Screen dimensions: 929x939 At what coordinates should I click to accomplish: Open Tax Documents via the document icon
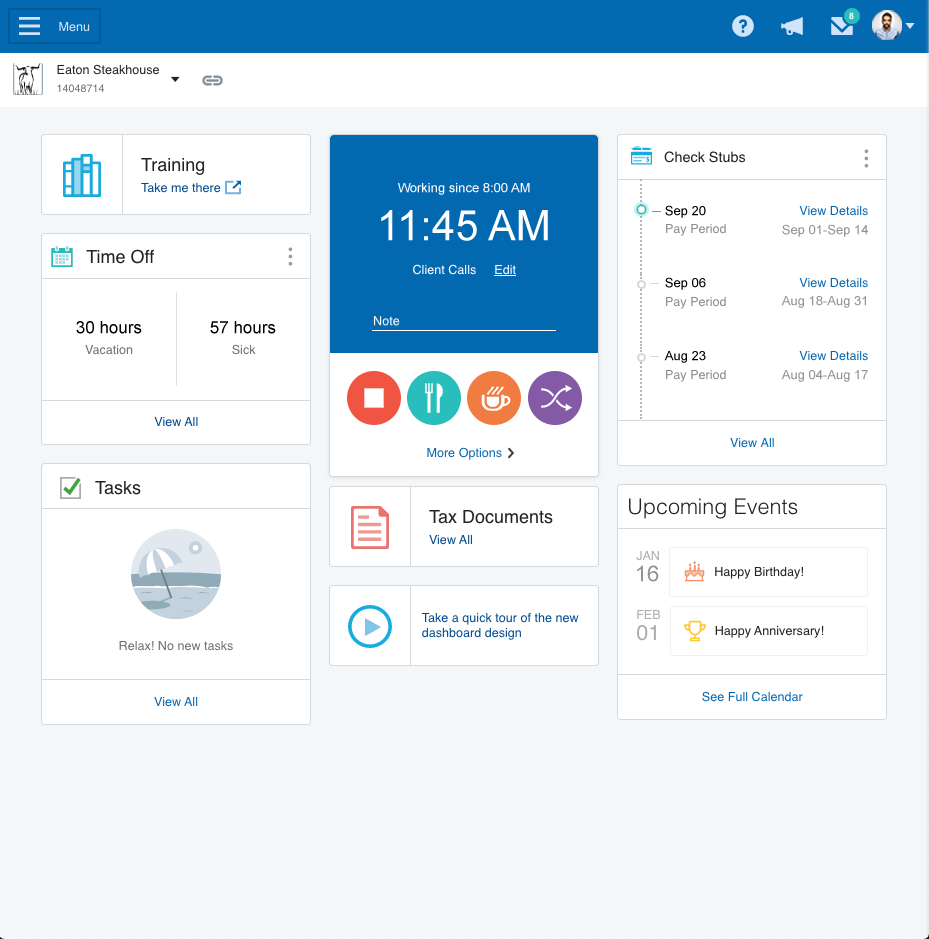[371, 525]
